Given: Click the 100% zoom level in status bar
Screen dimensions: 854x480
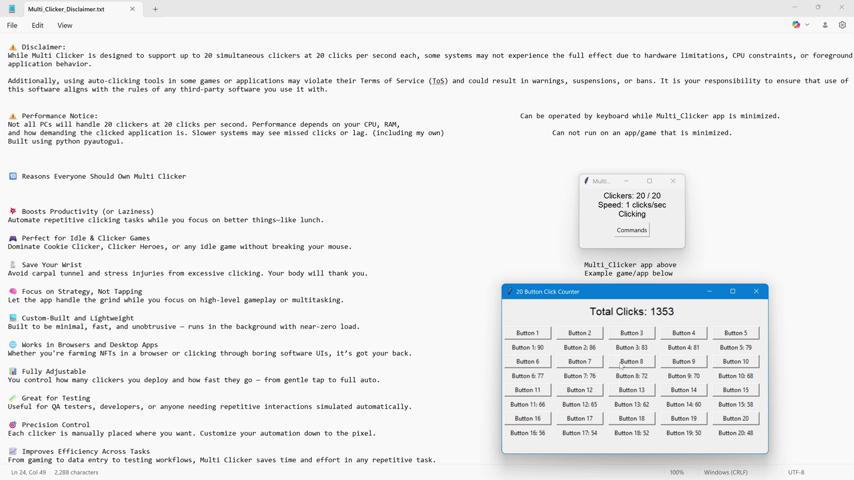Looking at the screenshot, I should coord(677,472).
